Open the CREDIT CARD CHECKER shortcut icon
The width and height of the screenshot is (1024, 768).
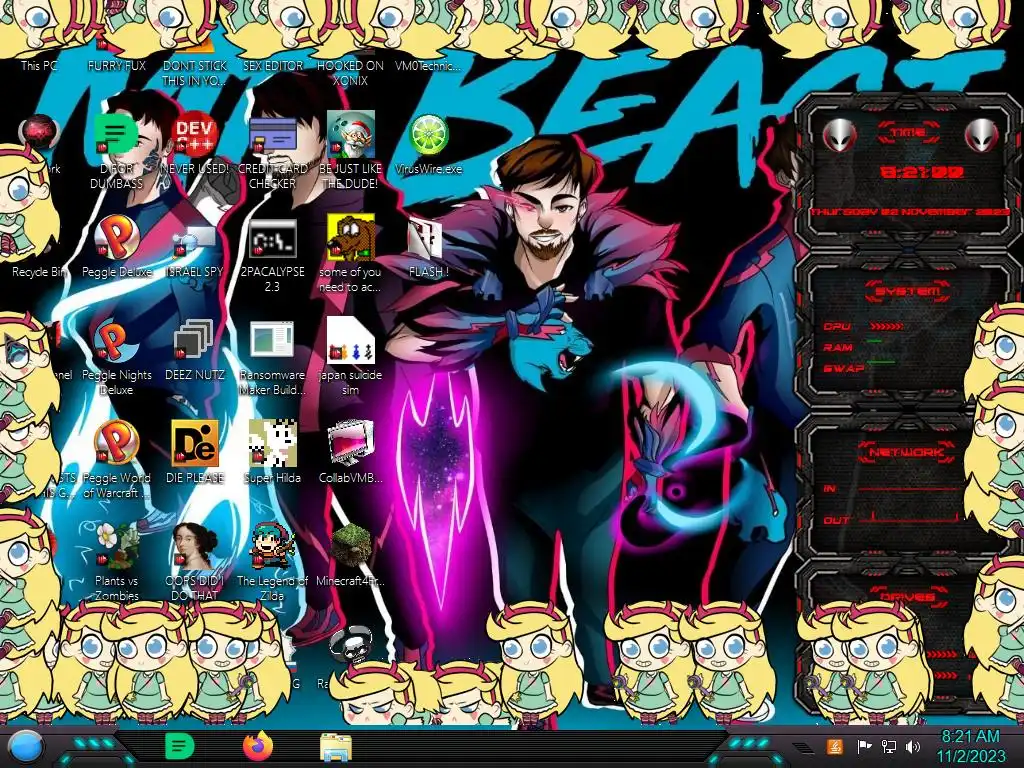(x=272, y=133)
